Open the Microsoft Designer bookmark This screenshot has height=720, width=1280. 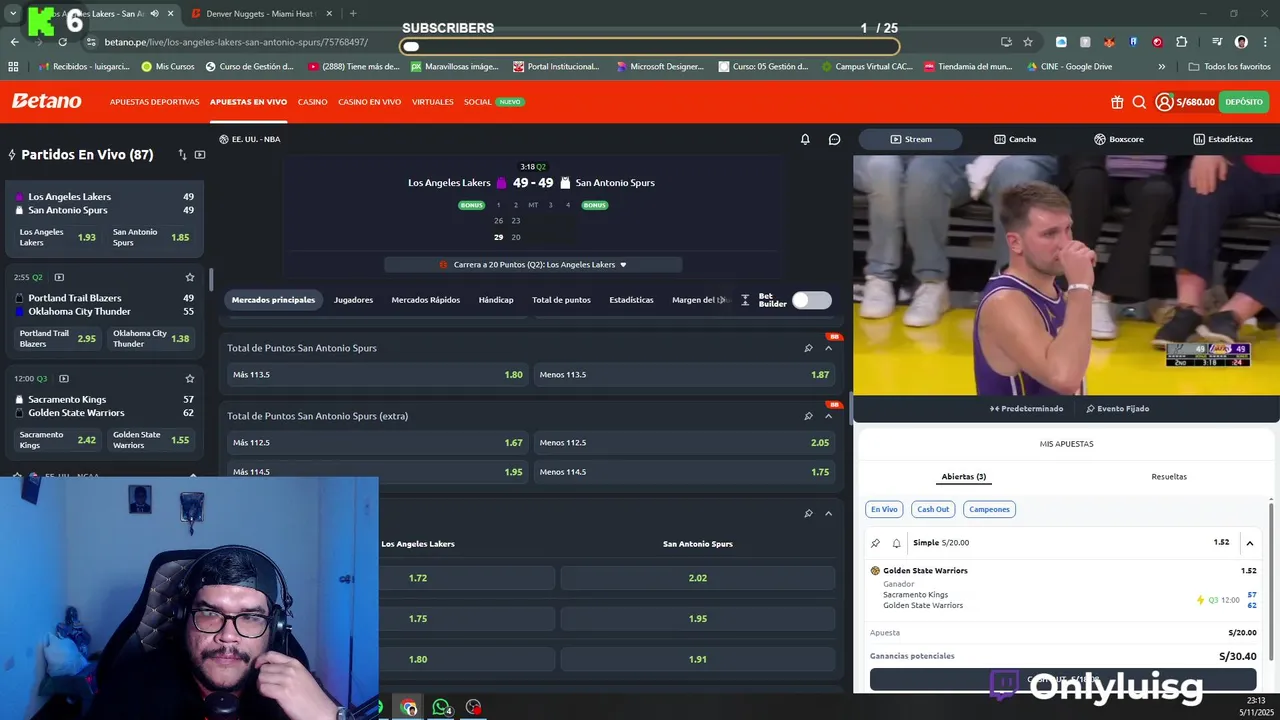(x=660, y=67)
